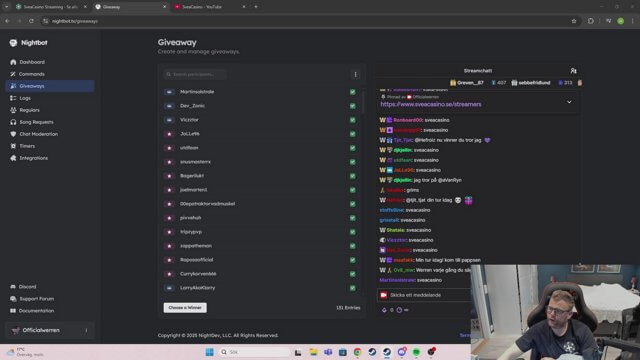Click the gift emote in chat message
Image resolution: width=640 pixels, height=360 pixels.
tap(469, 200)
